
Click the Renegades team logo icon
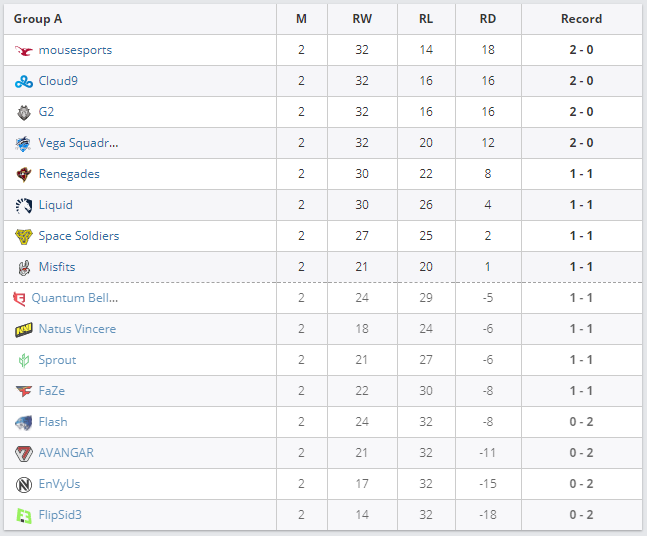click(24, 174)
